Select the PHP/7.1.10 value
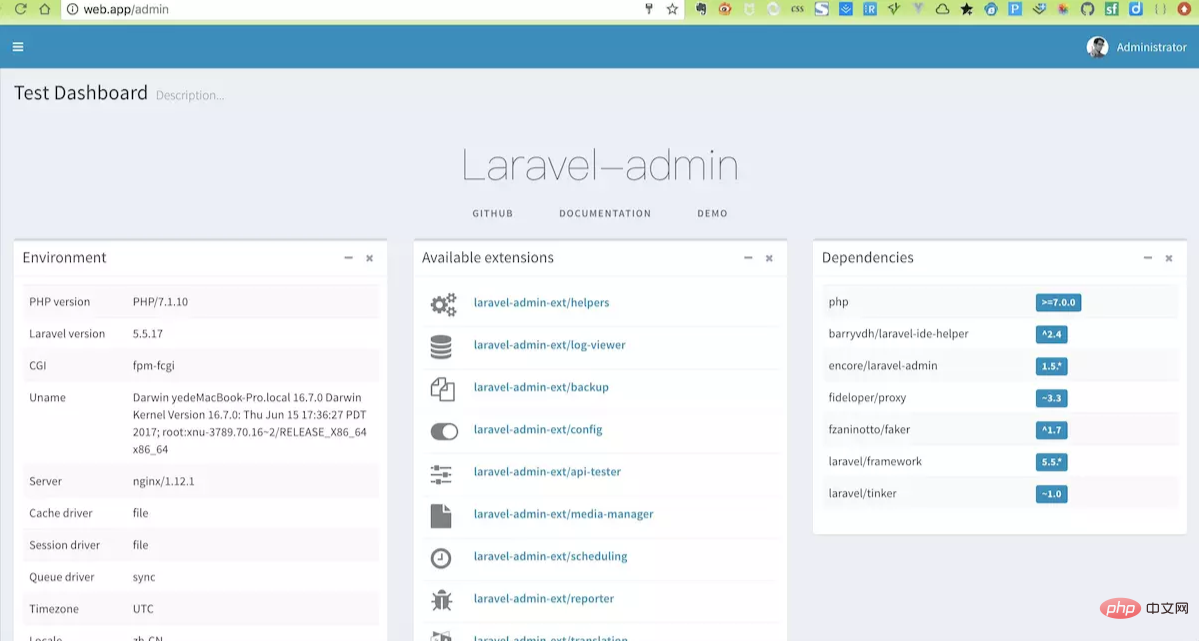Viewport: 1199px width, 641px height. [161, 302]
